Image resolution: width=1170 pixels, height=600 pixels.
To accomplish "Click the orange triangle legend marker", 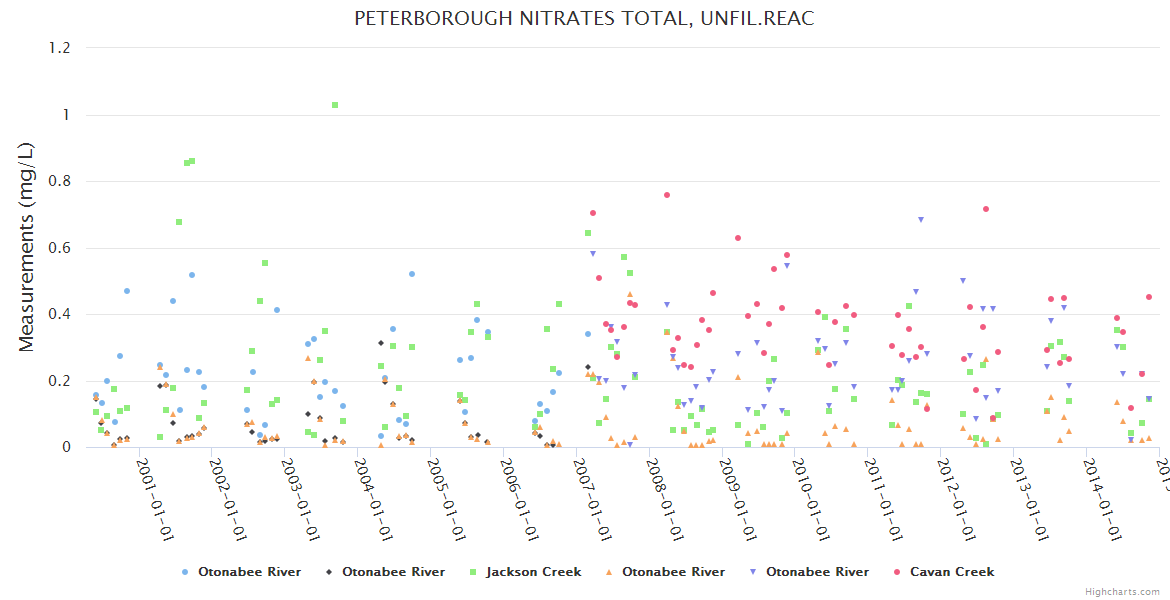I will pyautogui.click(x=609, y=572).
